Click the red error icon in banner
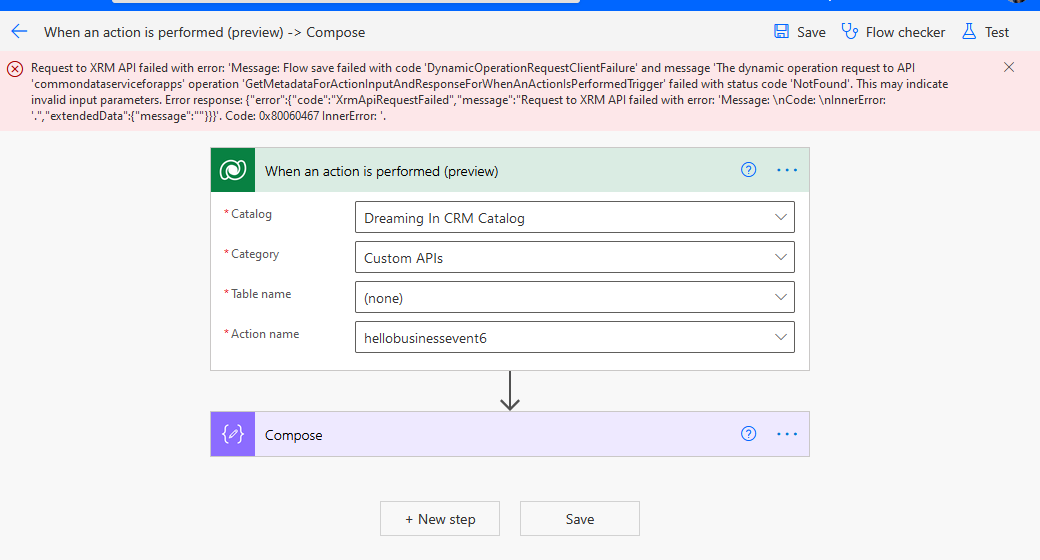 coord(15,68)
